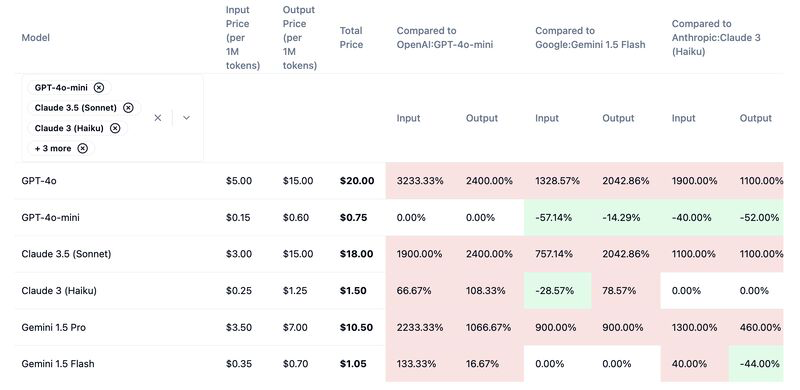Select the green -57.14% cell
This screenshot has height=390, width=800.
pos(558,217)
